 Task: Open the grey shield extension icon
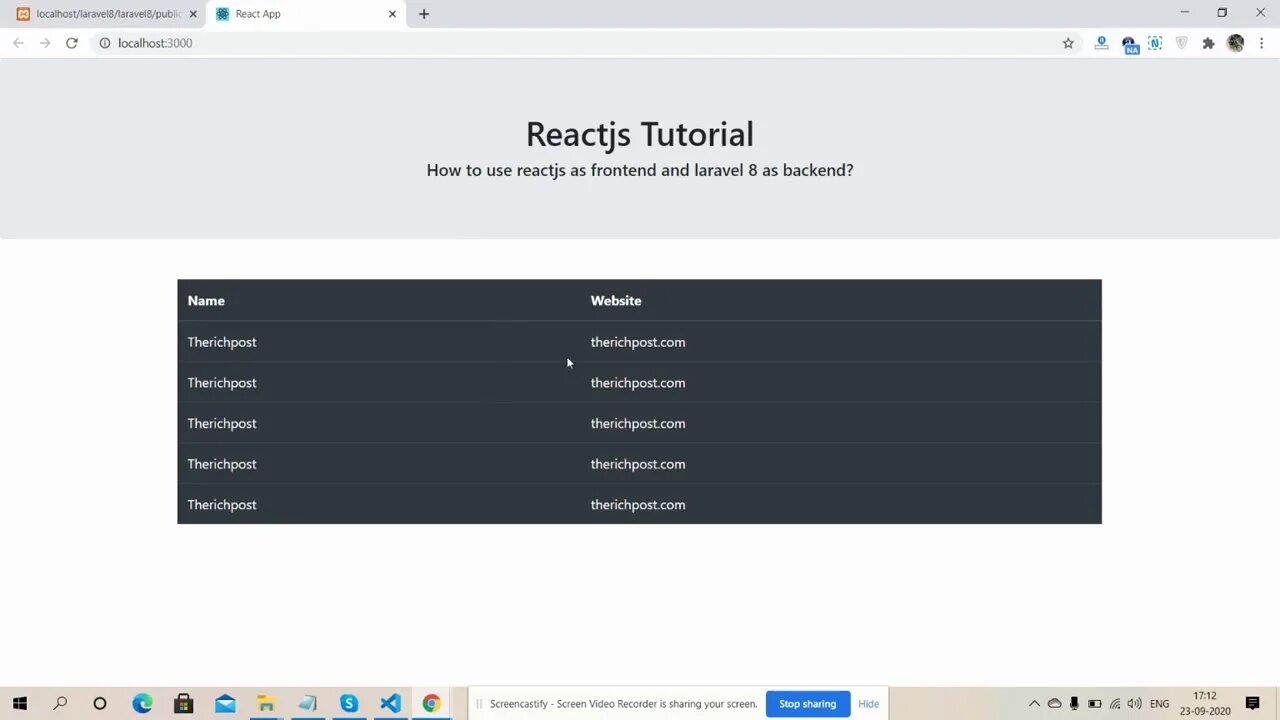1181,43
